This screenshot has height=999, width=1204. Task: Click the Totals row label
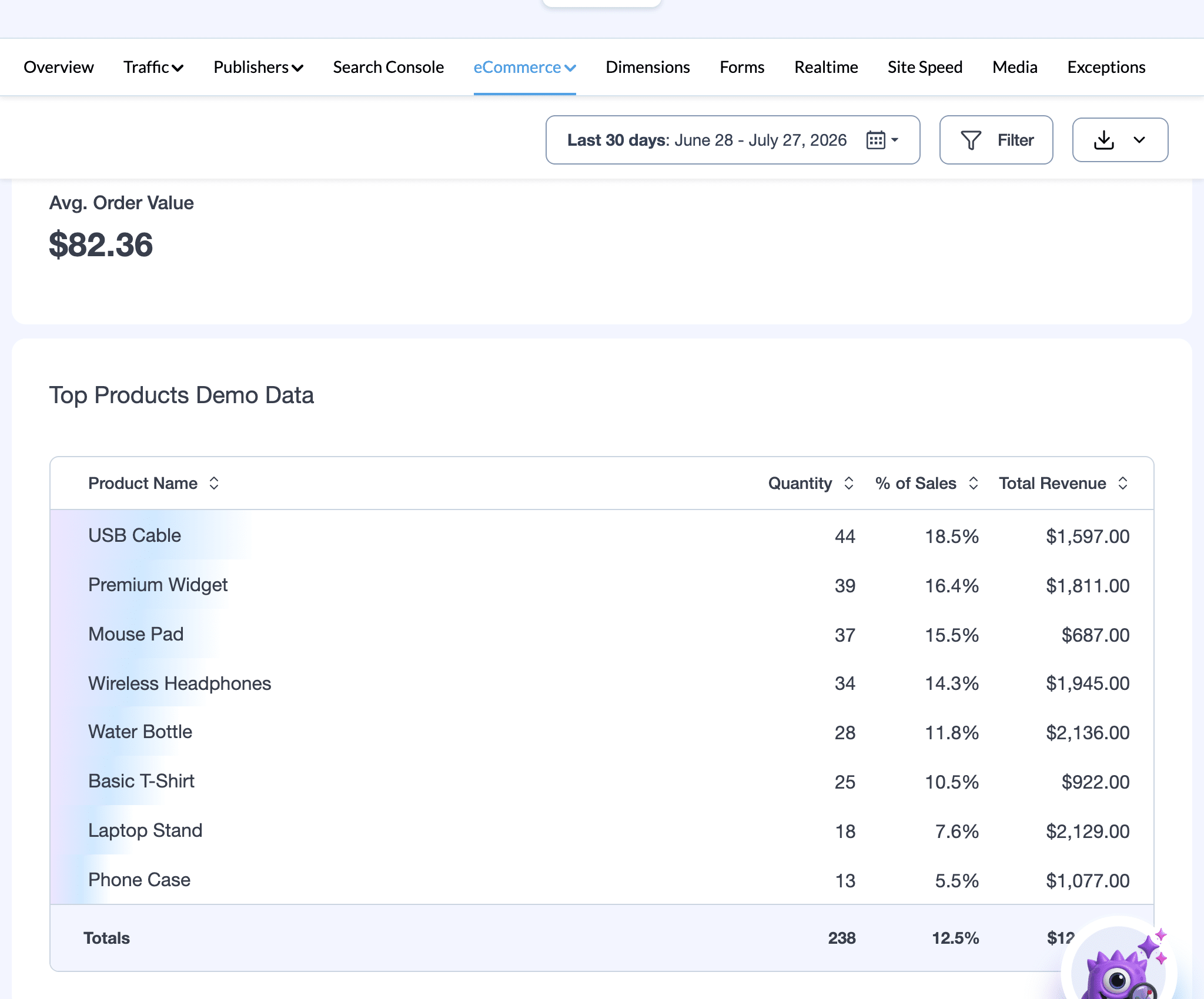[x=106, y=938]
